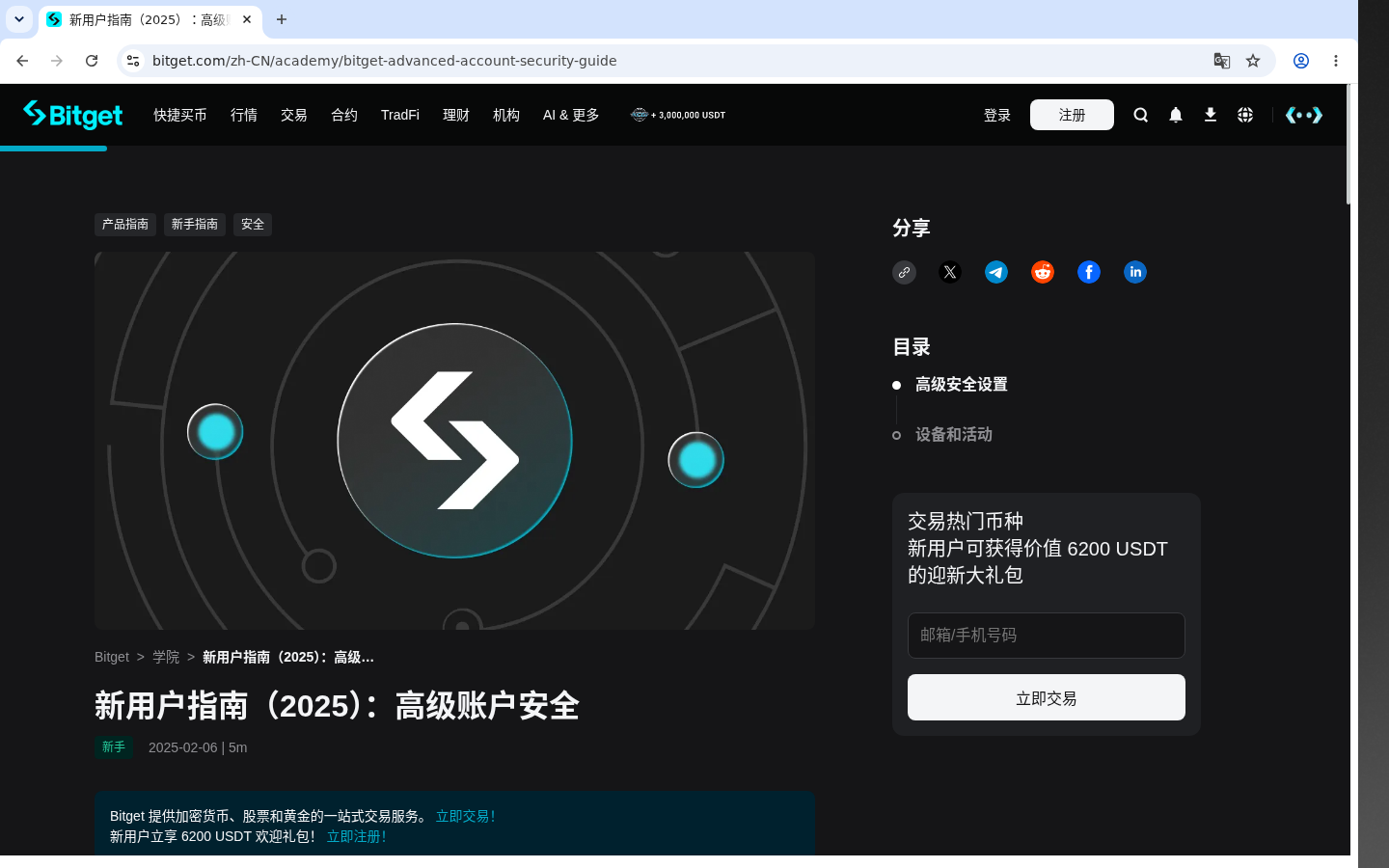This screenshot has height=868, width=1389.
Task: Click the page vertical scrollbar
Action: coord(1349,145)
